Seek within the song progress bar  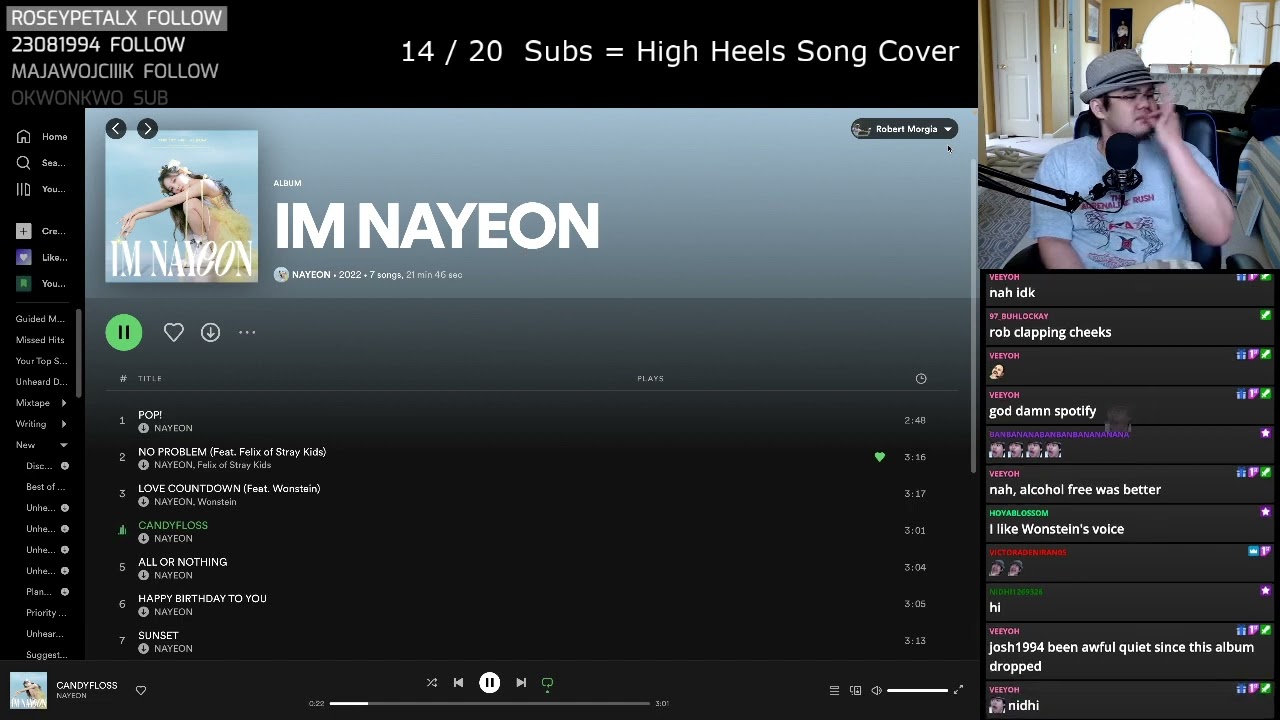(490, 703)
